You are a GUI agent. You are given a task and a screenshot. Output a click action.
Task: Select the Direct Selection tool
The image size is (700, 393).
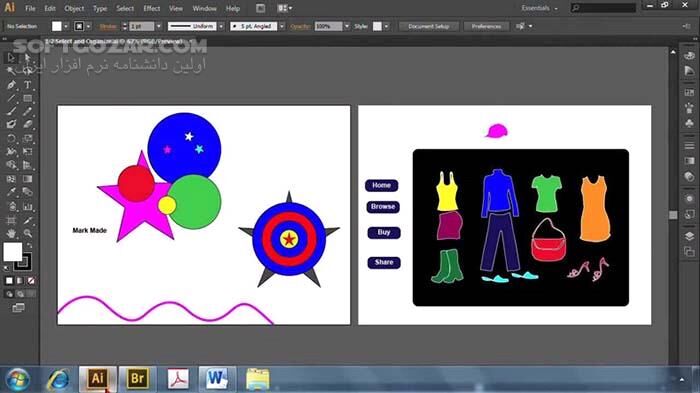pyautogui.click(x=28, y=57)
